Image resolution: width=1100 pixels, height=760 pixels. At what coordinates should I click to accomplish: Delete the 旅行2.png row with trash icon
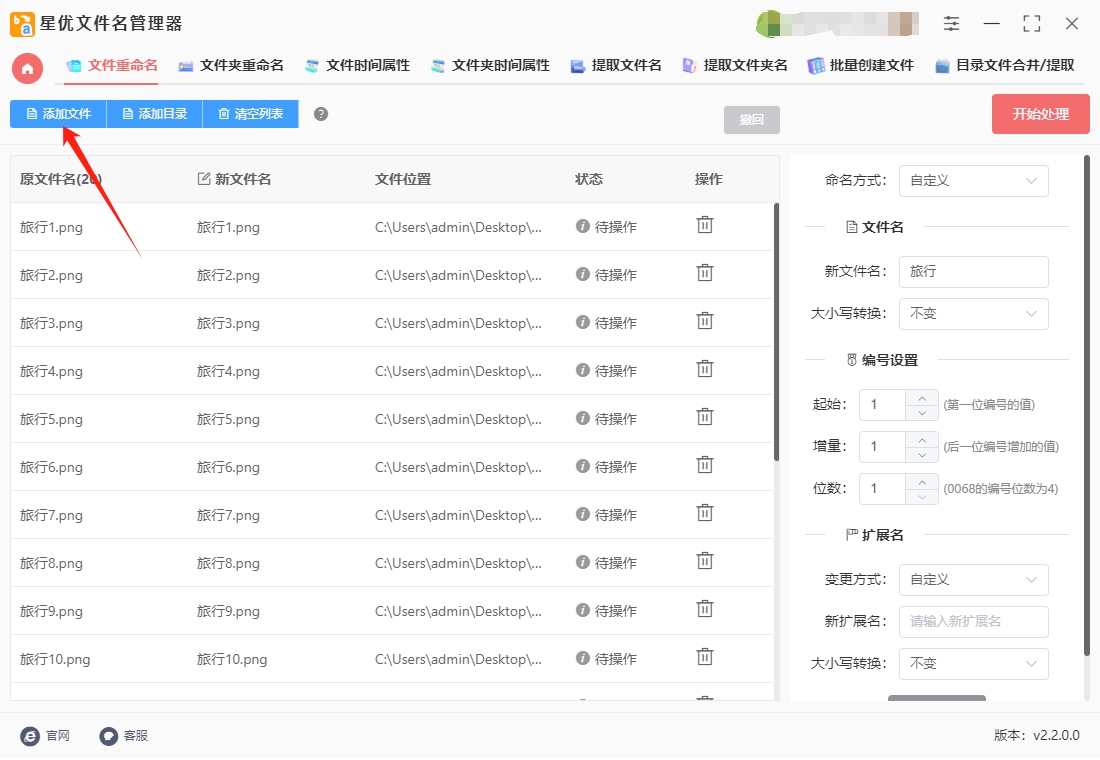coord(705,273)
